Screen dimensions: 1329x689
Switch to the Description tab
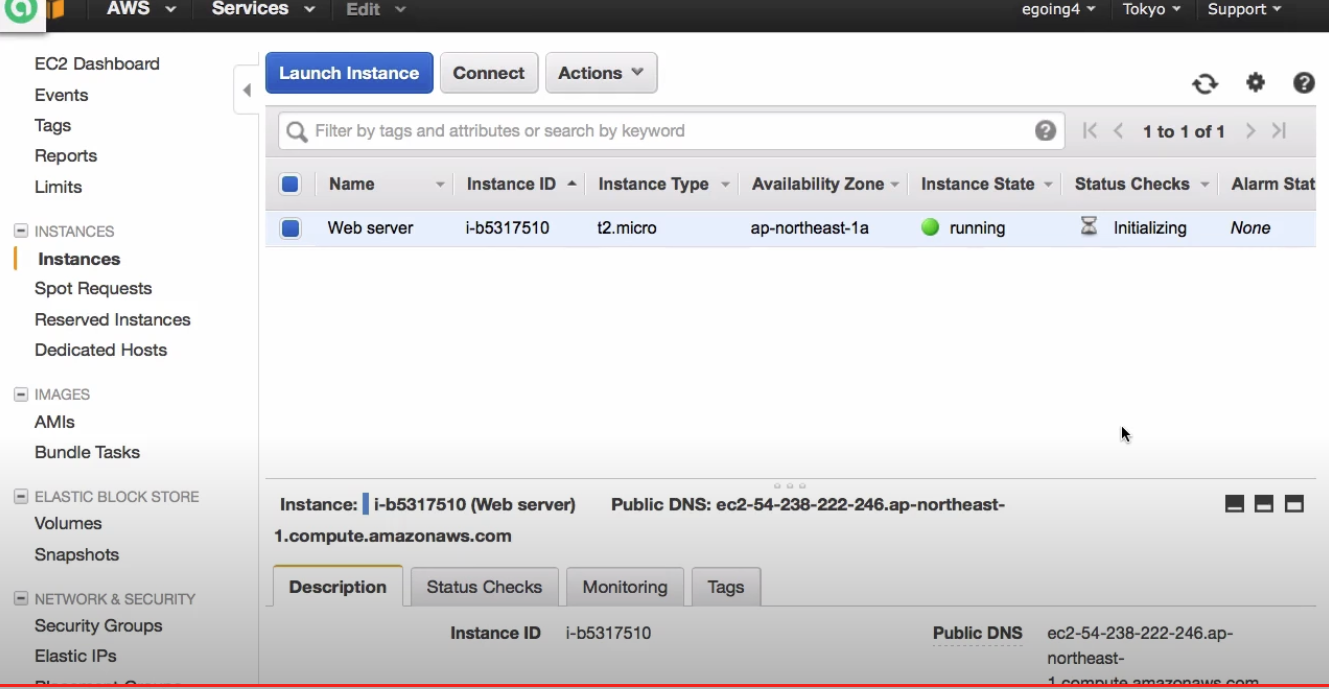point(338,587)
